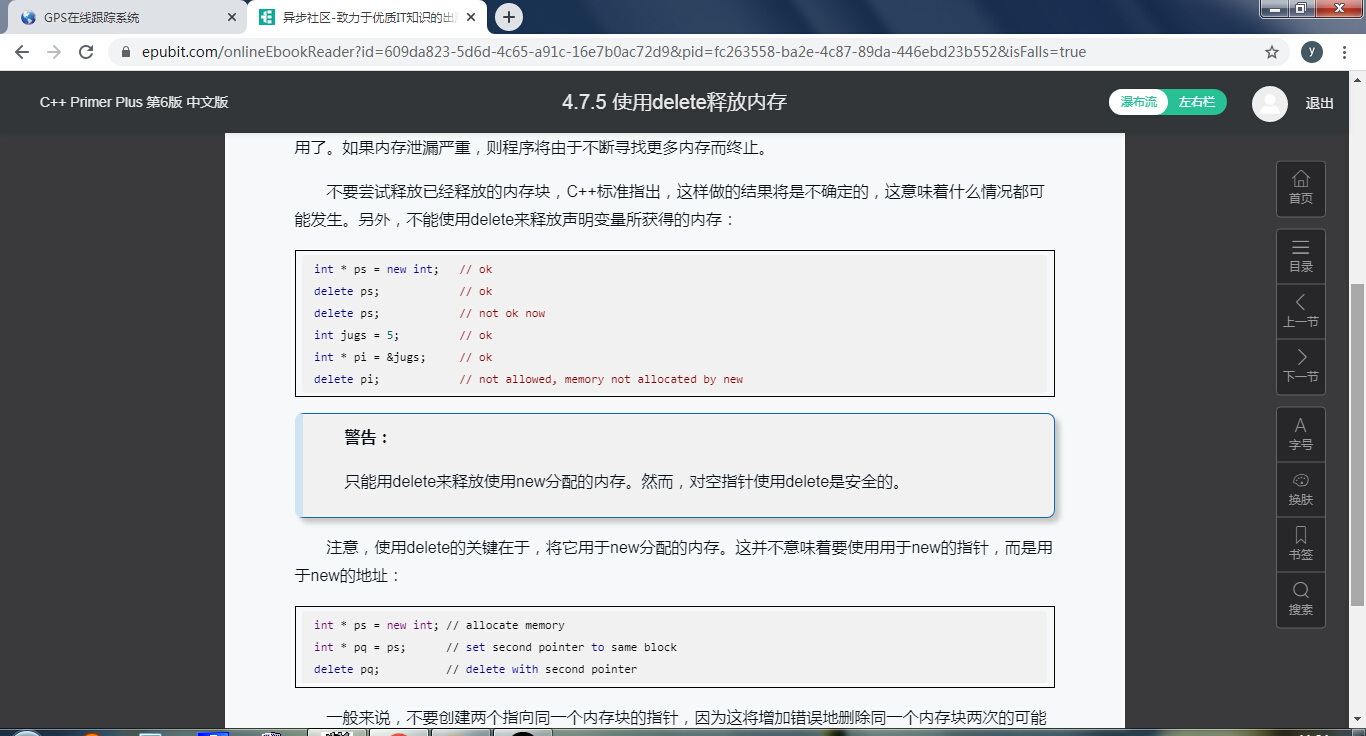The image size is (1366, 736).
Task: Open the 换肤 theme skin icon
Action: coord(1301,488)
